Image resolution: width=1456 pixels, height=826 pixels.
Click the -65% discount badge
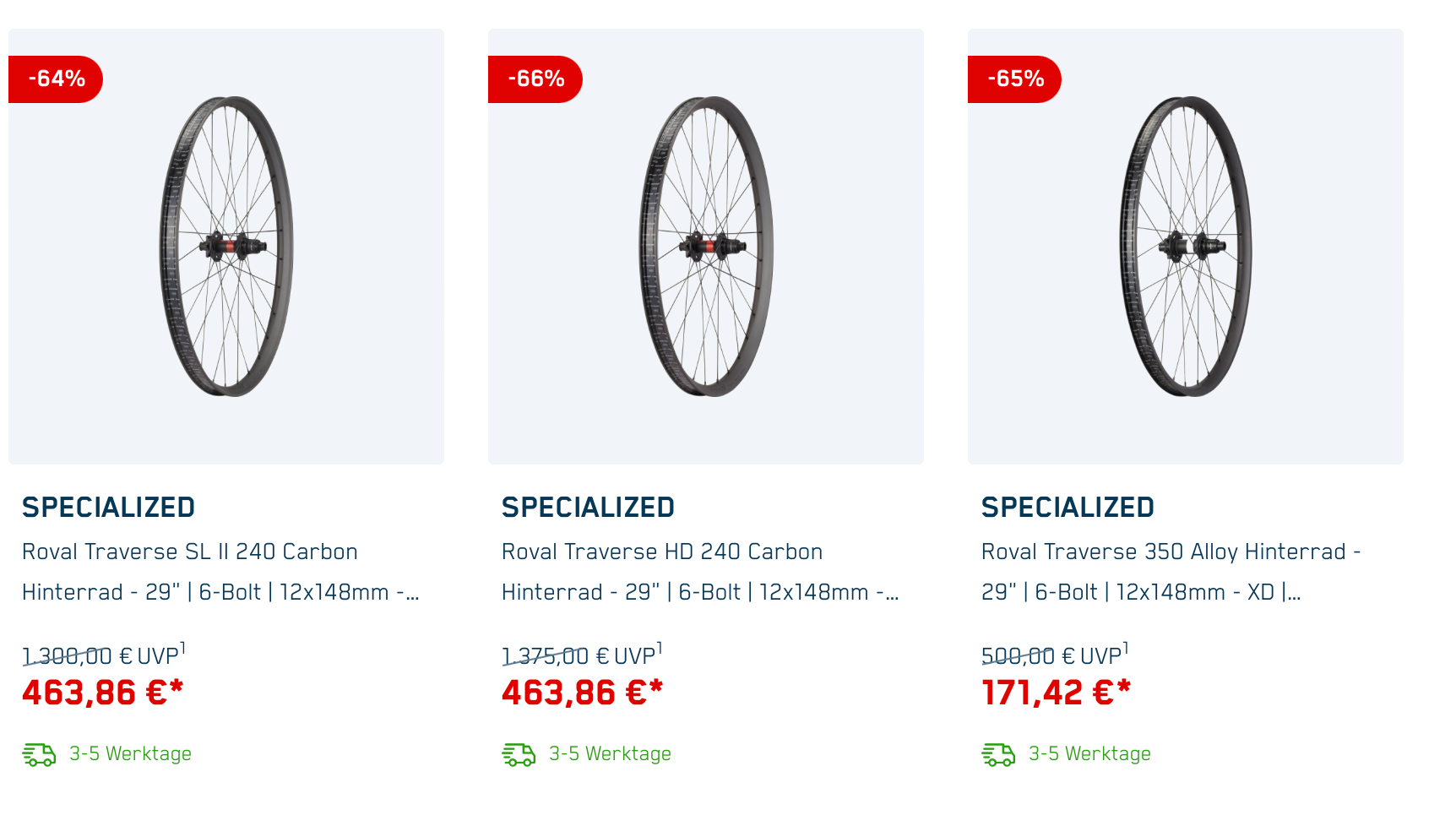click(1015, 79)
